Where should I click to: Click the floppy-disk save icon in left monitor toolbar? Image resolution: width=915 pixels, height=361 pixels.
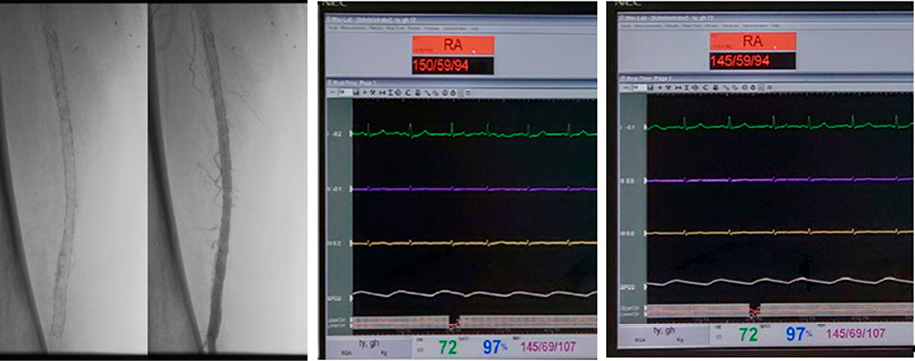click(357, 93)
